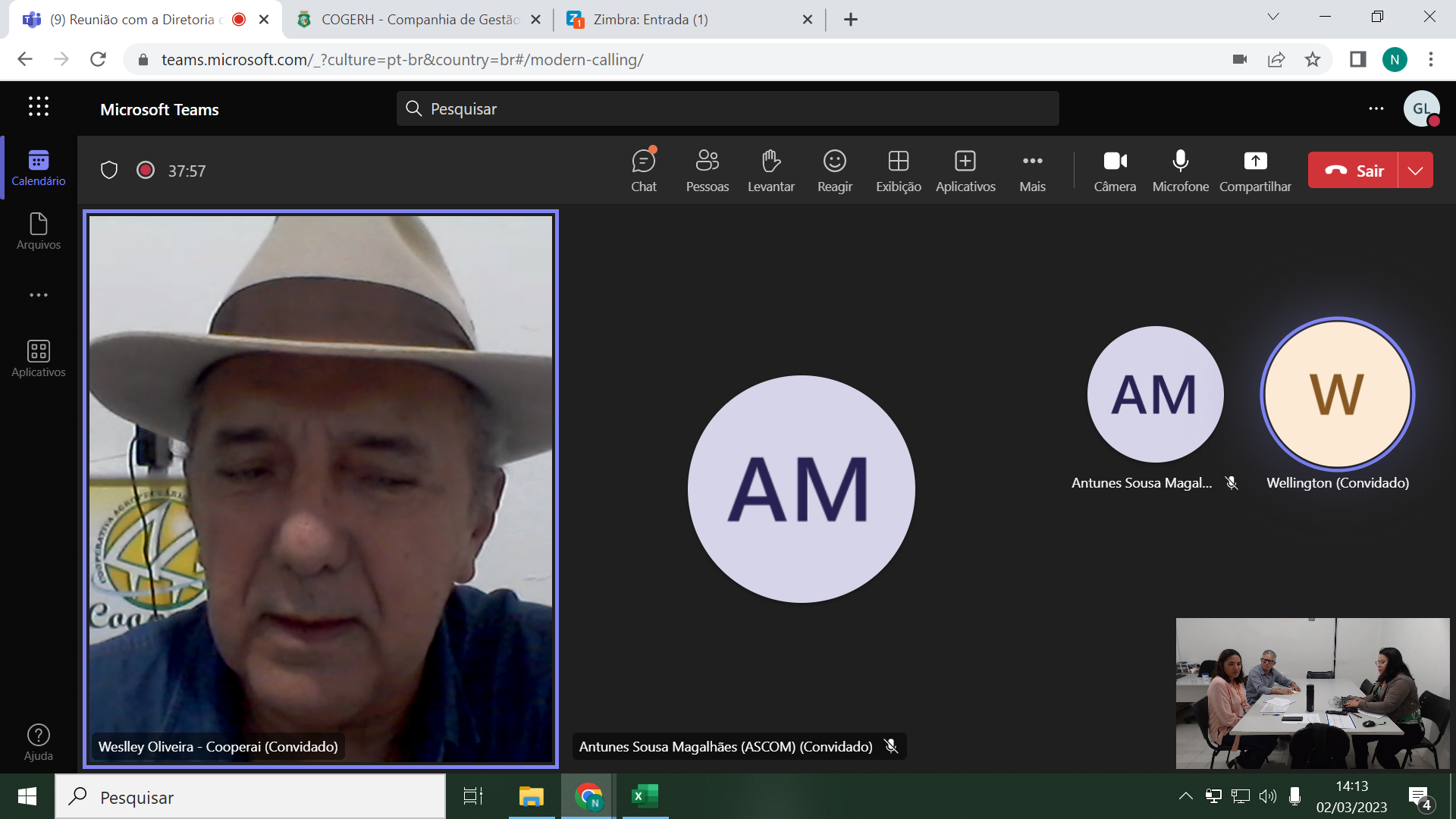Click the Teams Pesquisar search field

[x=727, y=108]
